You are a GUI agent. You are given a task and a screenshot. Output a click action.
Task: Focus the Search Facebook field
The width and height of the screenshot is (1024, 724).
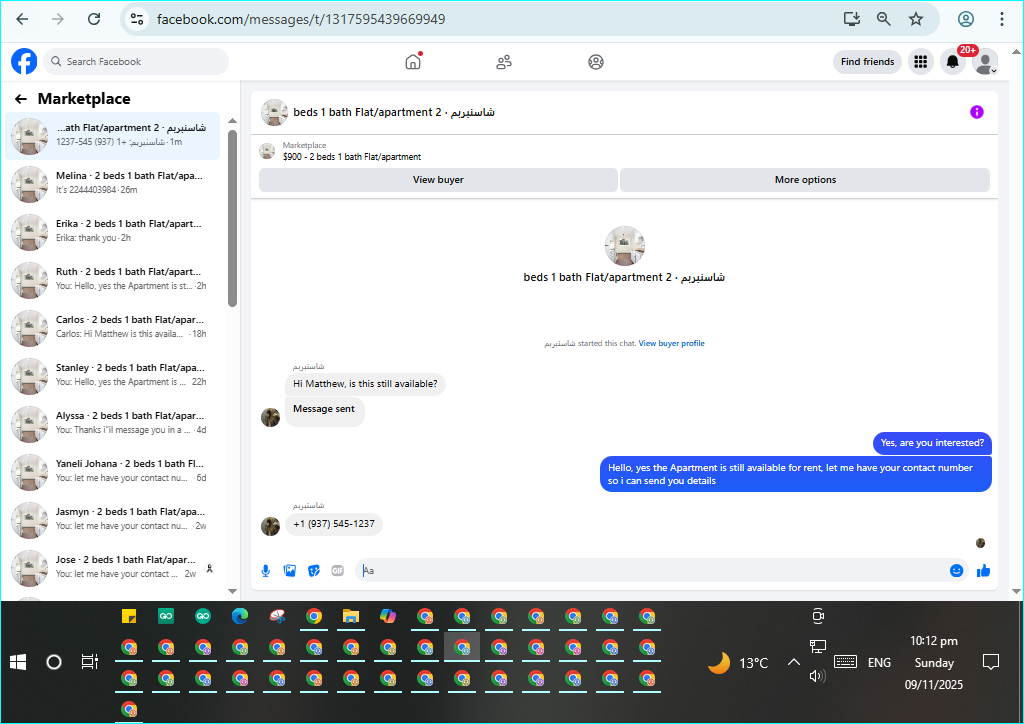[x=136, y=61]
